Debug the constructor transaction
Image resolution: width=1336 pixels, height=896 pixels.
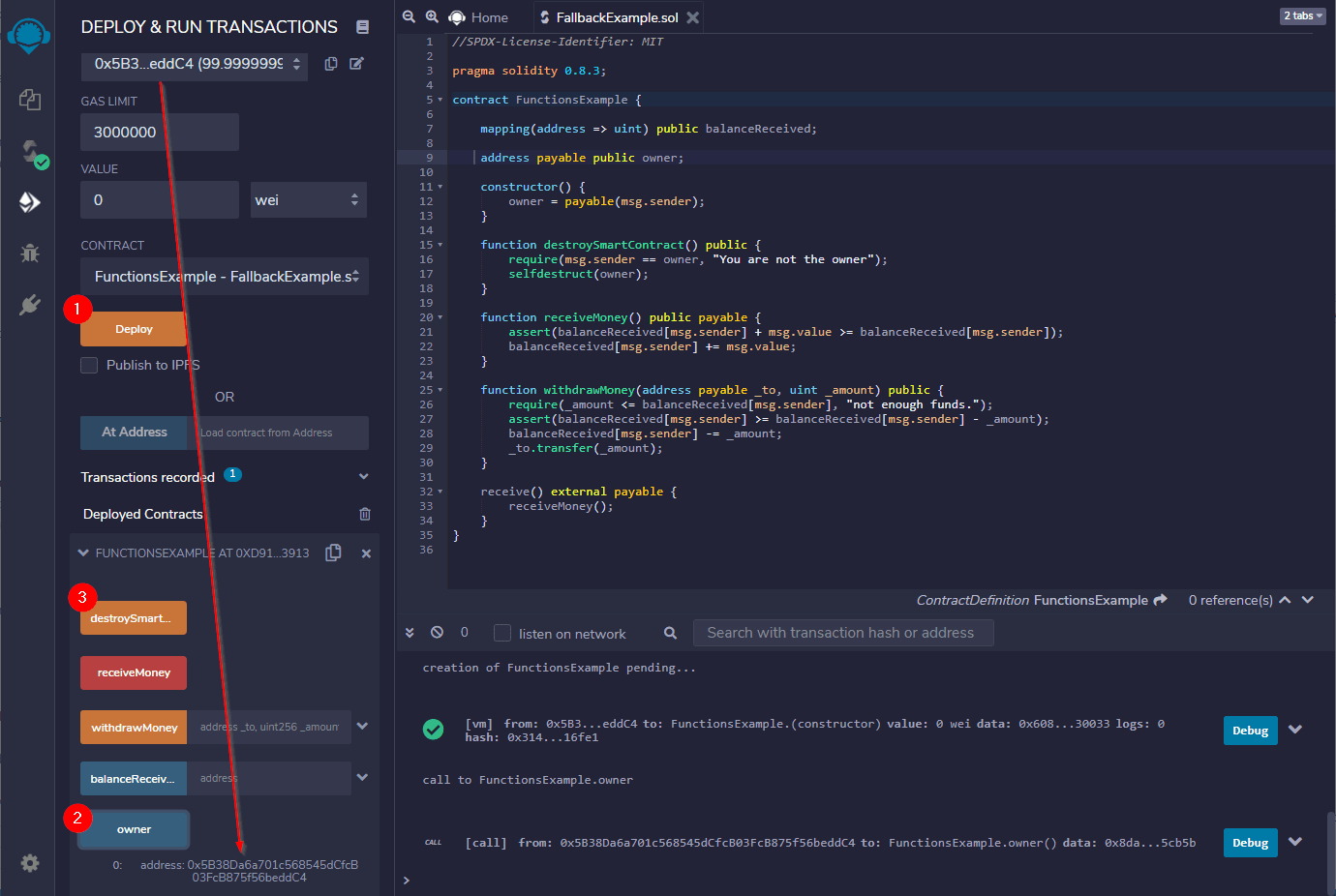pos(1250,731)
